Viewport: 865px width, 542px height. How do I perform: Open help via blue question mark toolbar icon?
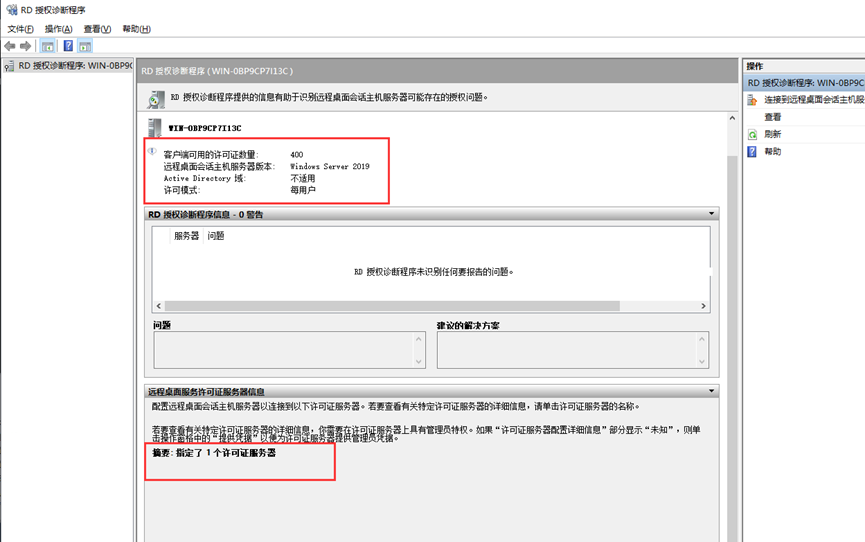tap(68, 46)
